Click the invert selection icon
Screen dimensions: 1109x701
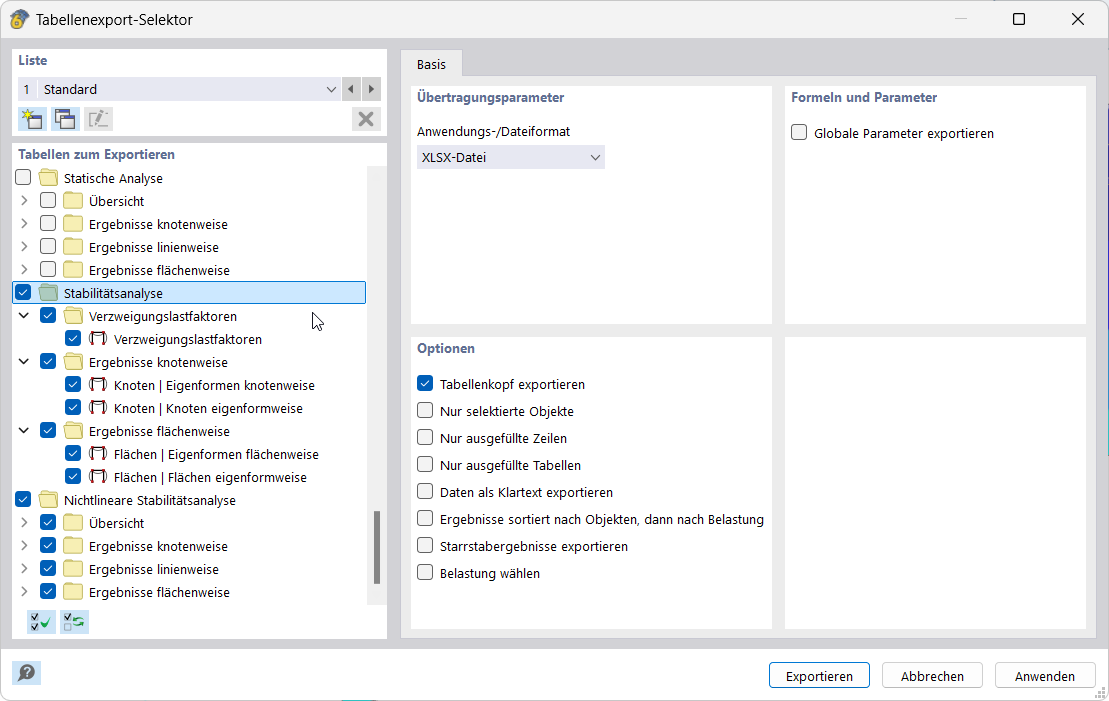(x=74, y=622)
